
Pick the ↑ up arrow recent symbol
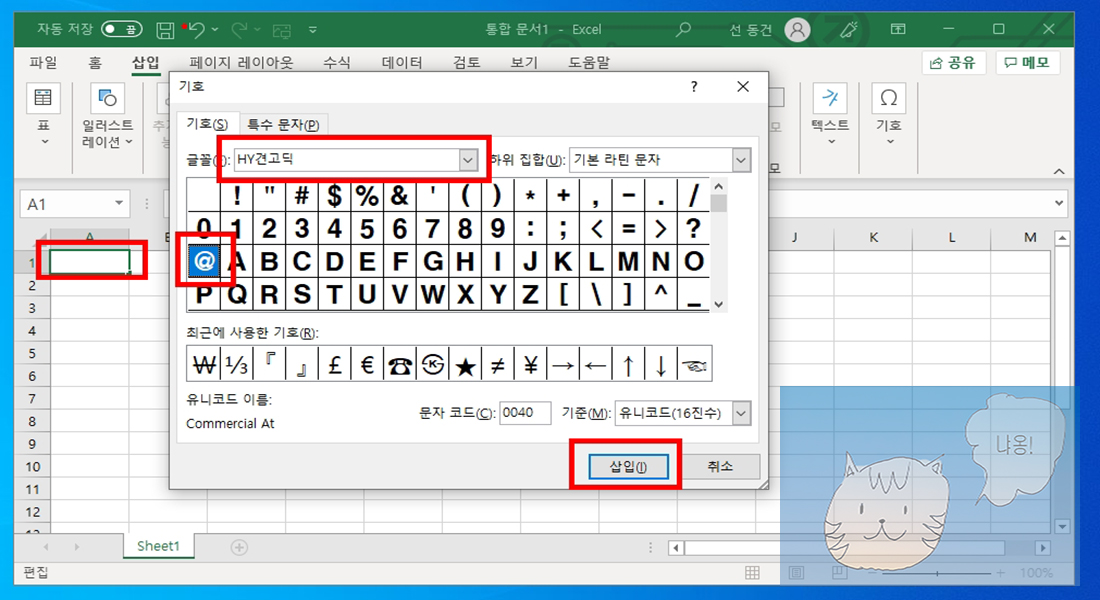(628, 364)
